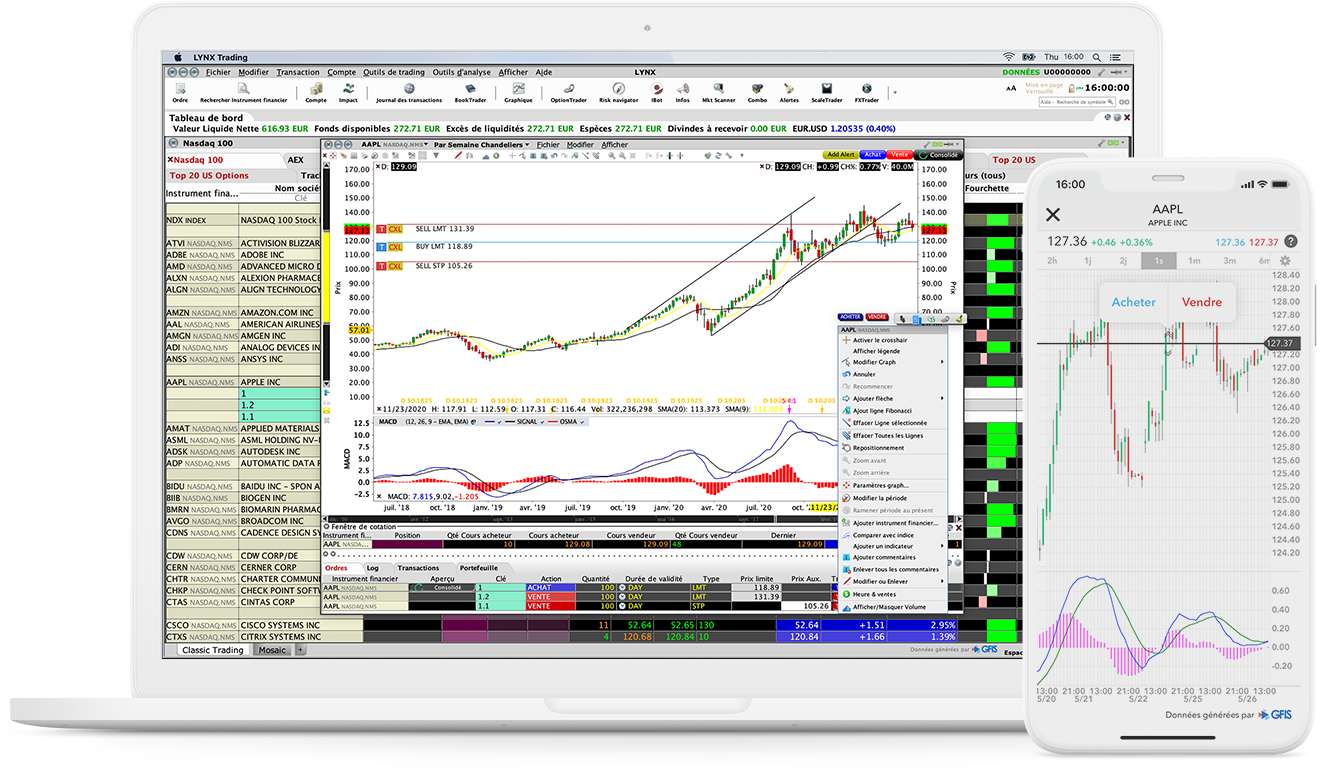Viewport: 1328px width, 768px height.
Task: Open the phone chart settings gear
Action: pos(1285,261)
